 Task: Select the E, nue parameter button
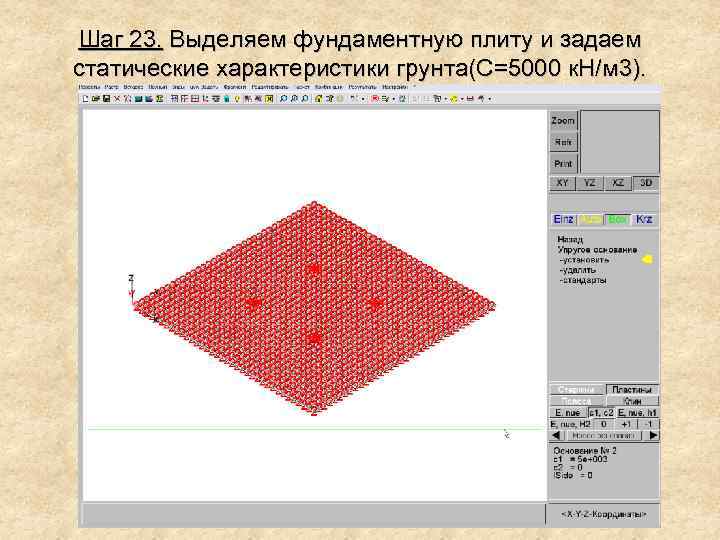click(x=568, y=412)
